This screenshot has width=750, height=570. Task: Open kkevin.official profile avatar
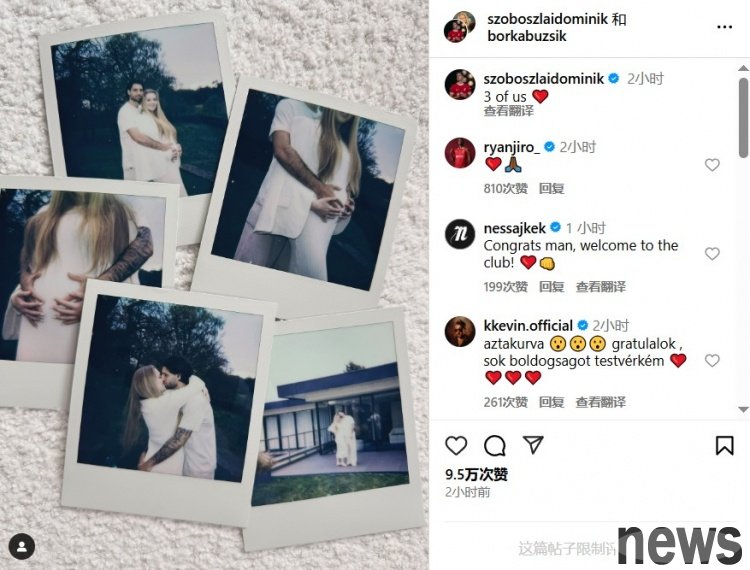[x=460, y=331]
